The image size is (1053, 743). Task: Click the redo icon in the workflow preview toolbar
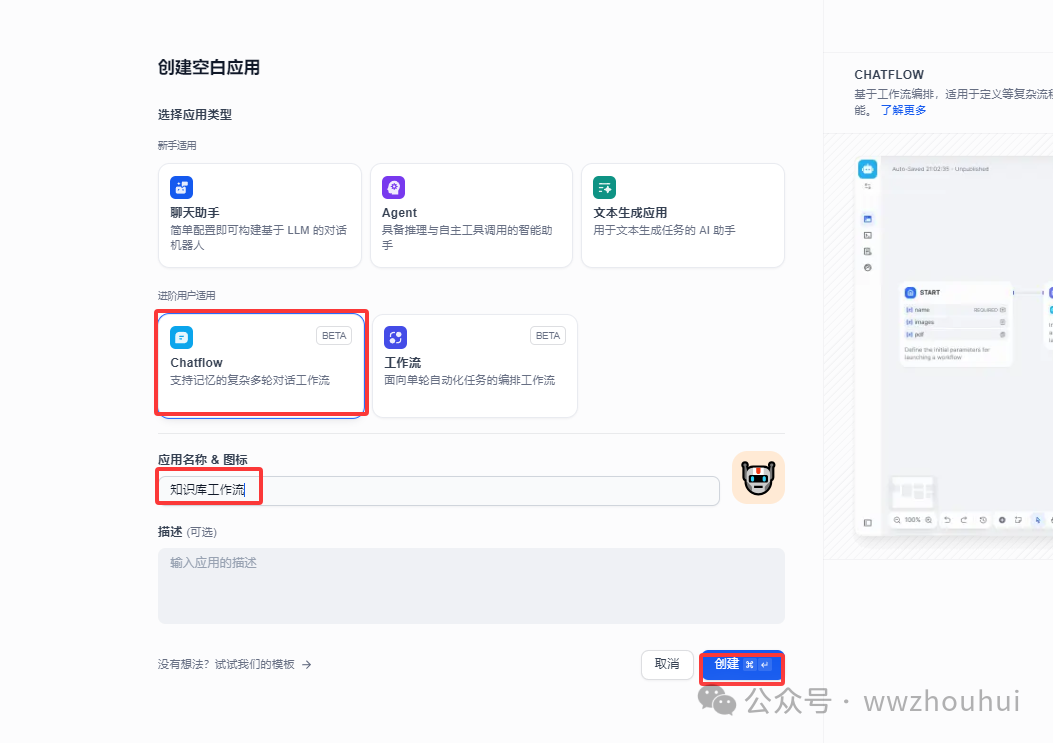tap(963, 521)
